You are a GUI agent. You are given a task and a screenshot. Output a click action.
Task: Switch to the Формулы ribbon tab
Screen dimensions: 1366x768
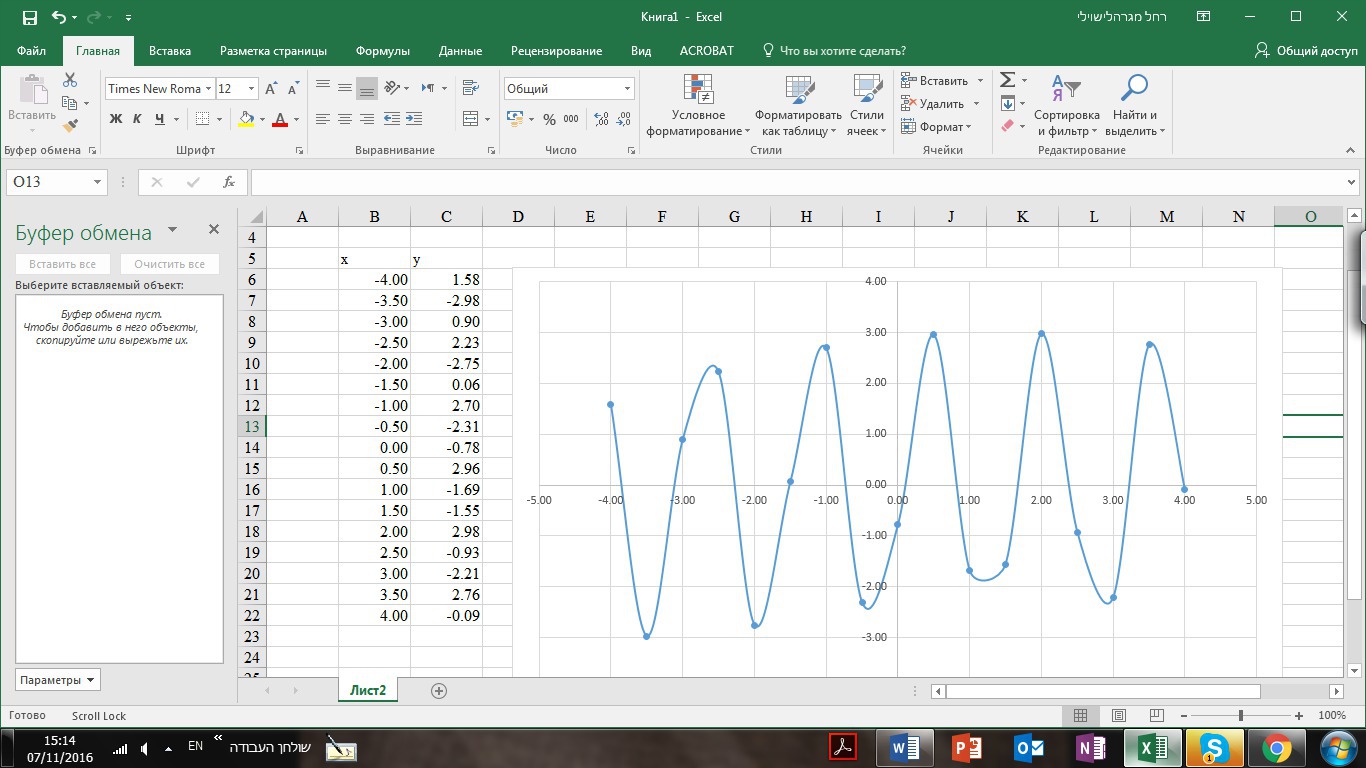[x=382, y=51]
